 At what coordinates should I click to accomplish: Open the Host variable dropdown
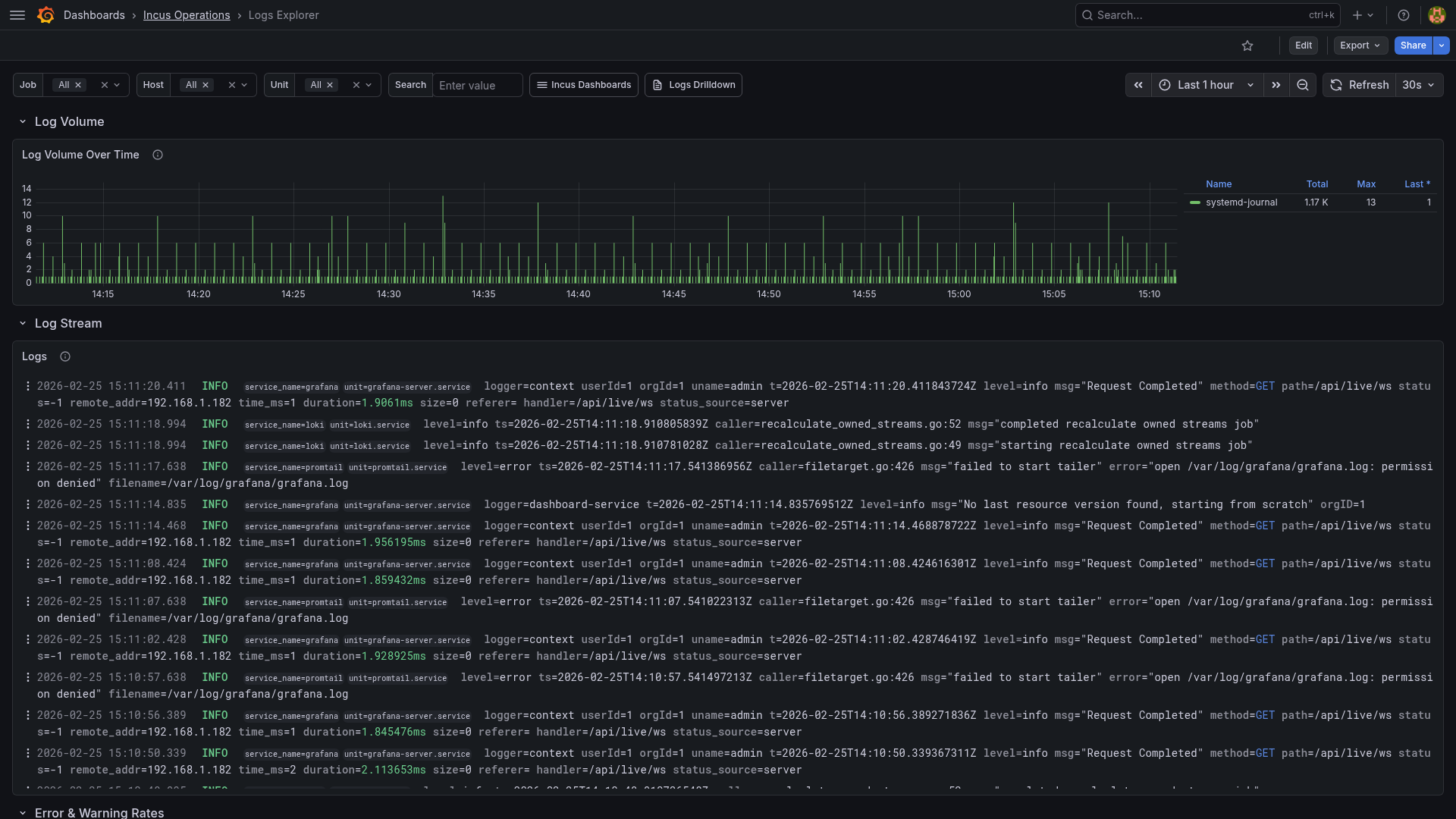[x=244, y=85]
